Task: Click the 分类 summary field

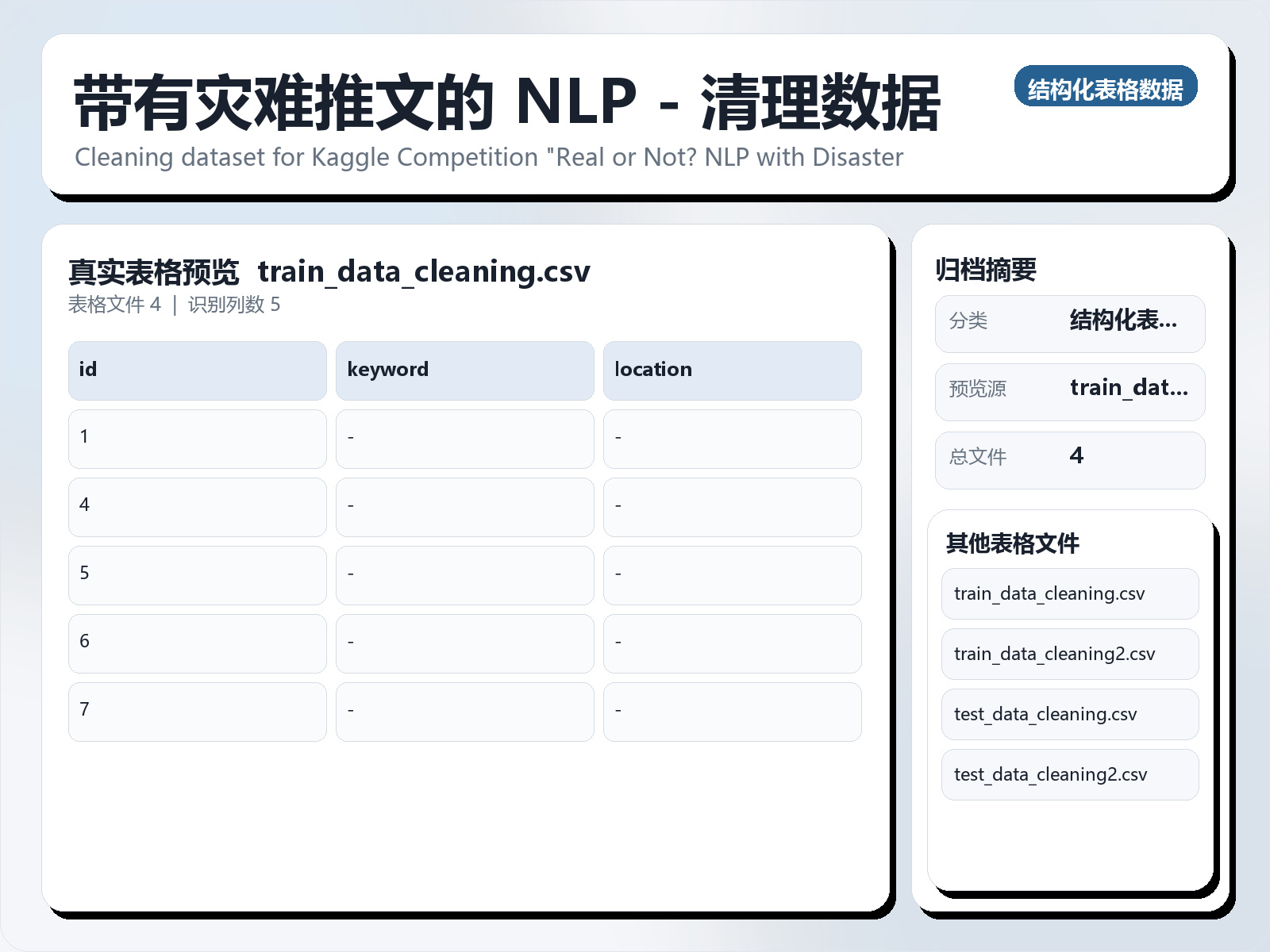Action: click(1069, 323)
